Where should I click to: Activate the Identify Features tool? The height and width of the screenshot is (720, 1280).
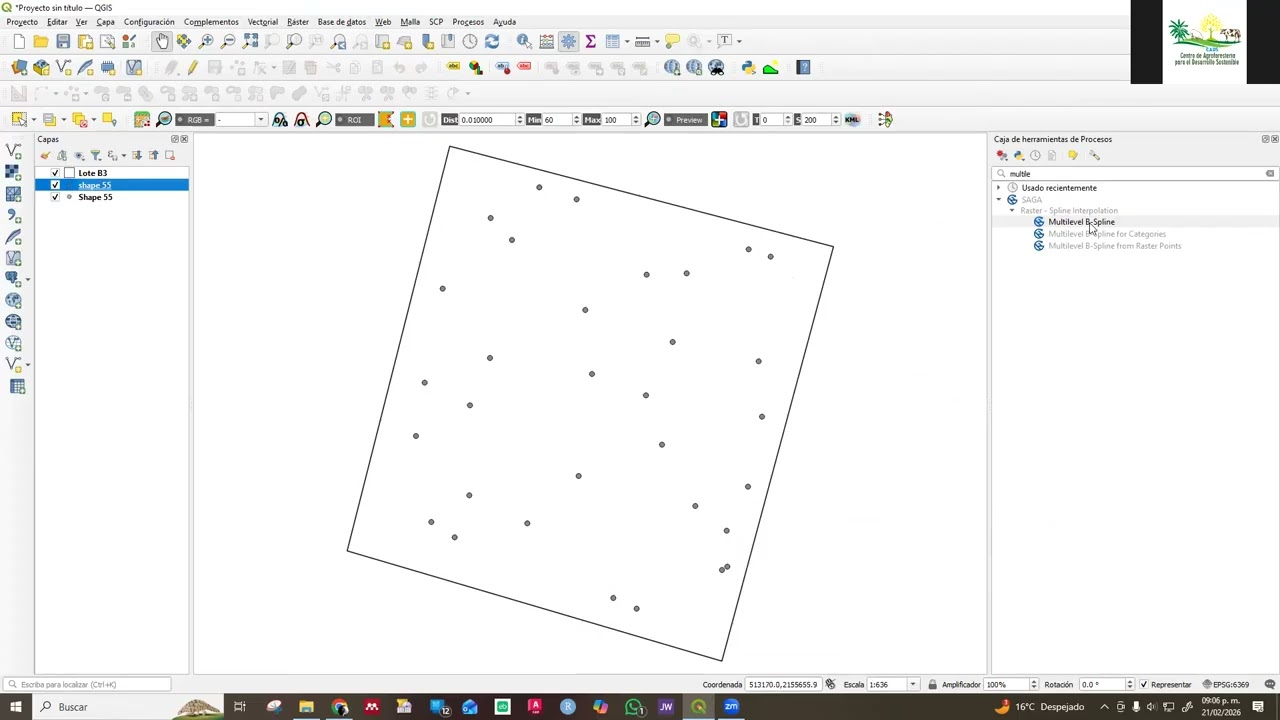pyautogui.click(x=524, y=41)
